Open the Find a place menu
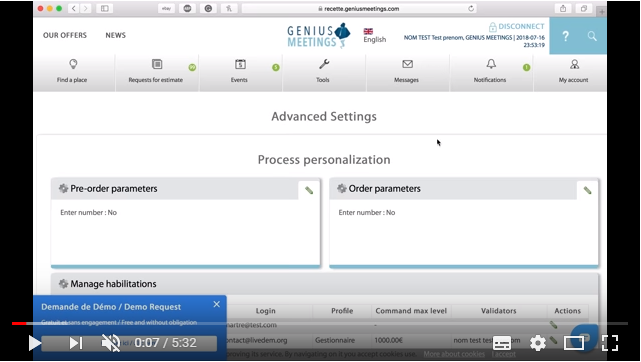Image resolution: width=641 pixels, height=362 pixels. 73,72
